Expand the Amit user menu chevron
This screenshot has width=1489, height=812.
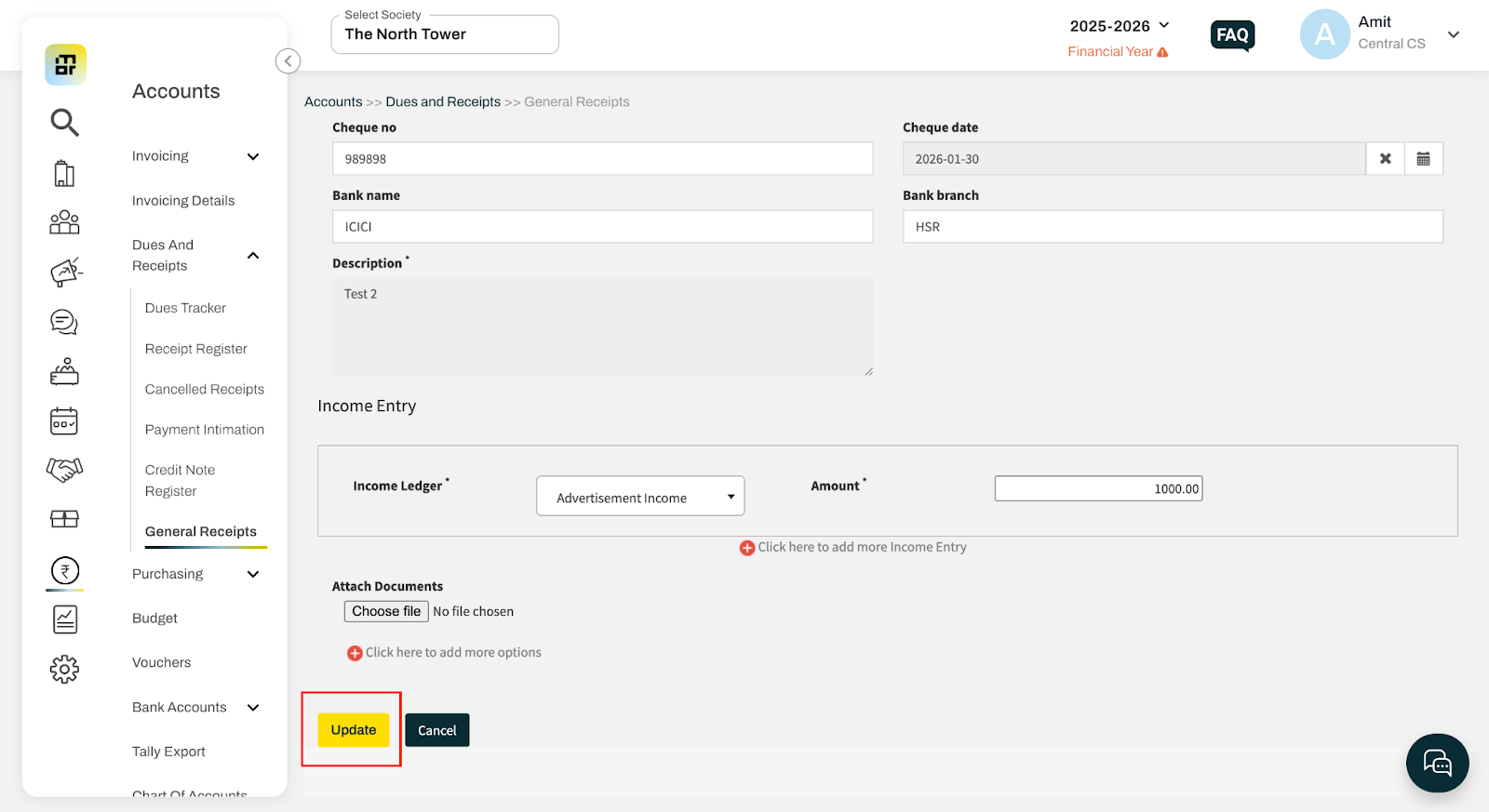1454,34
